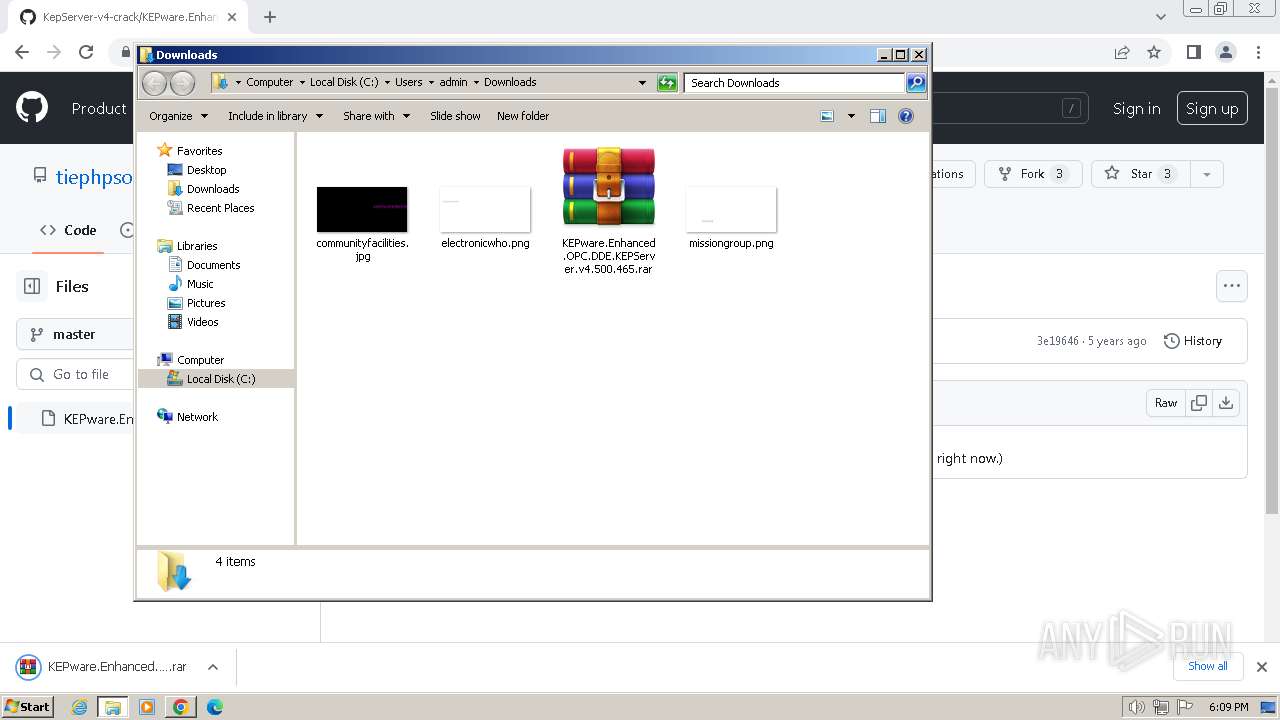Open Desktop in navigation pane

tap(206, 170)
